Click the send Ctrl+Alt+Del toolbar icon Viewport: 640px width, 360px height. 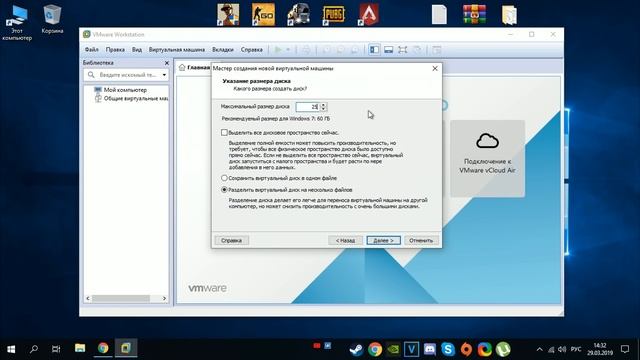[x=306, y=49]
